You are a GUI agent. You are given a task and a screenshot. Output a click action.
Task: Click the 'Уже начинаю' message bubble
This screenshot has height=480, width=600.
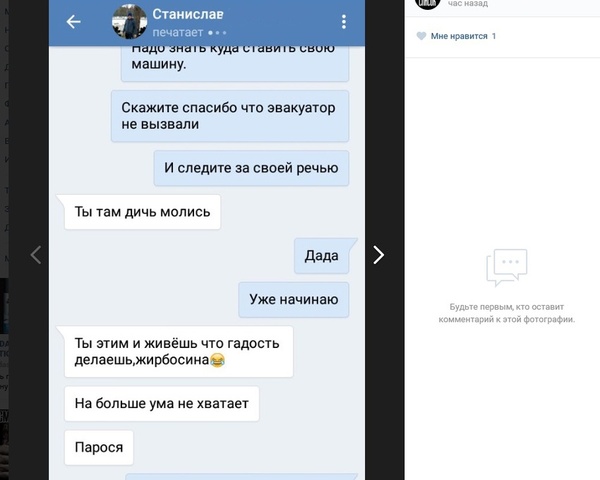pos(293,300)
